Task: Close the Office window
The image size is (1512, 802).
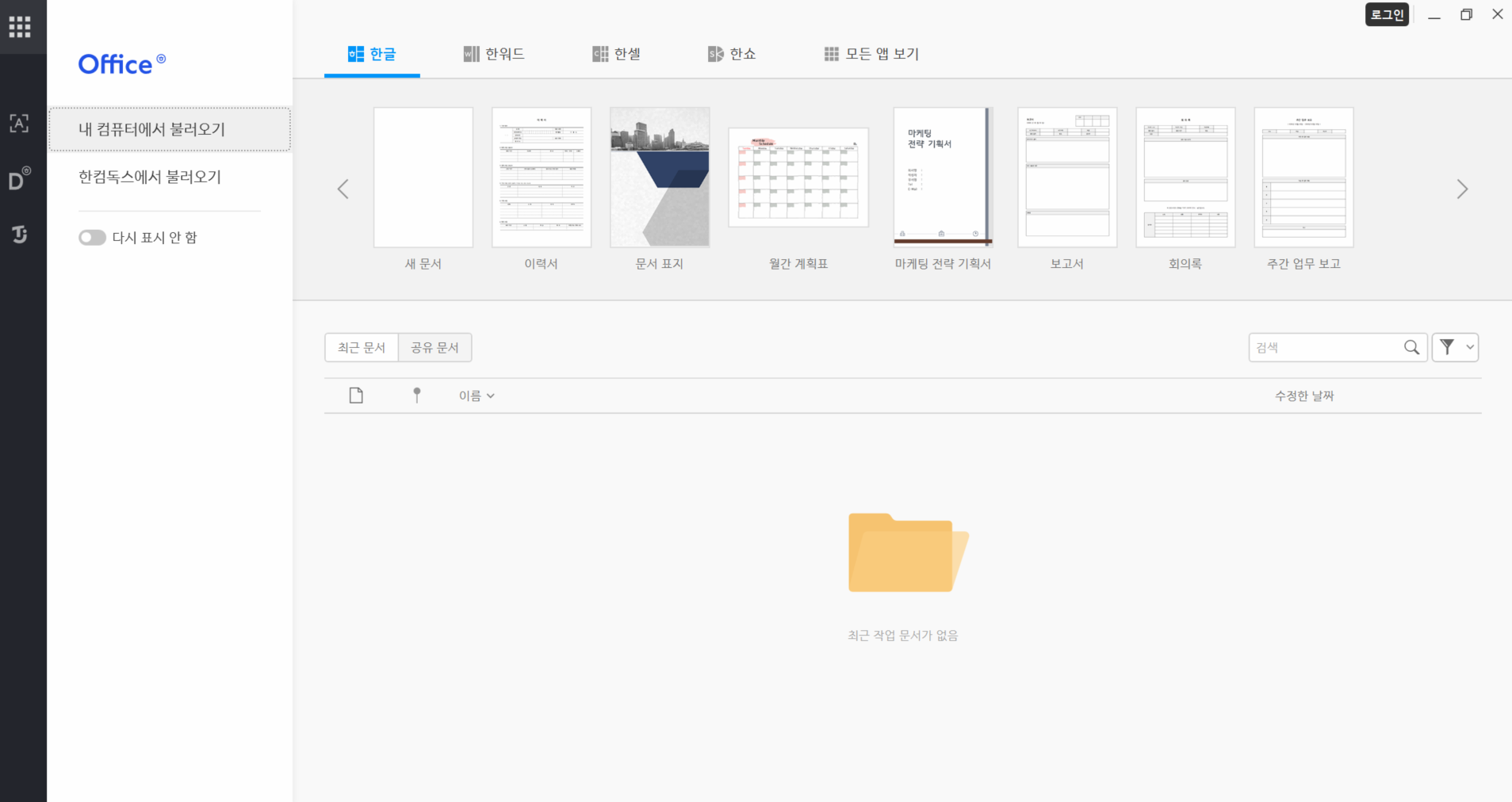Action: [1497, 14]
